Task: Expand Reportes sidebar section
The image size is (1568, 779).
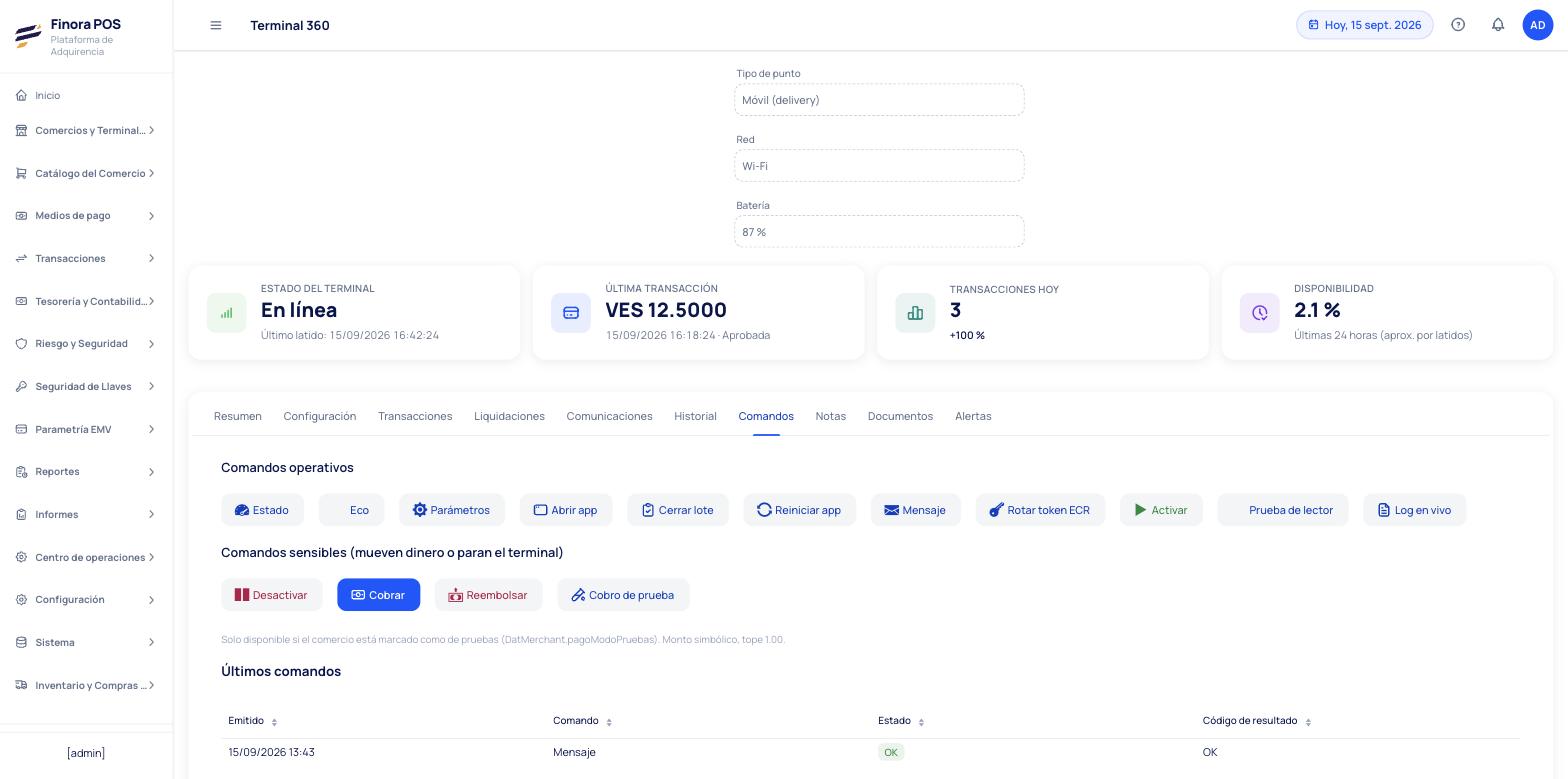Action: click(87, 472)
